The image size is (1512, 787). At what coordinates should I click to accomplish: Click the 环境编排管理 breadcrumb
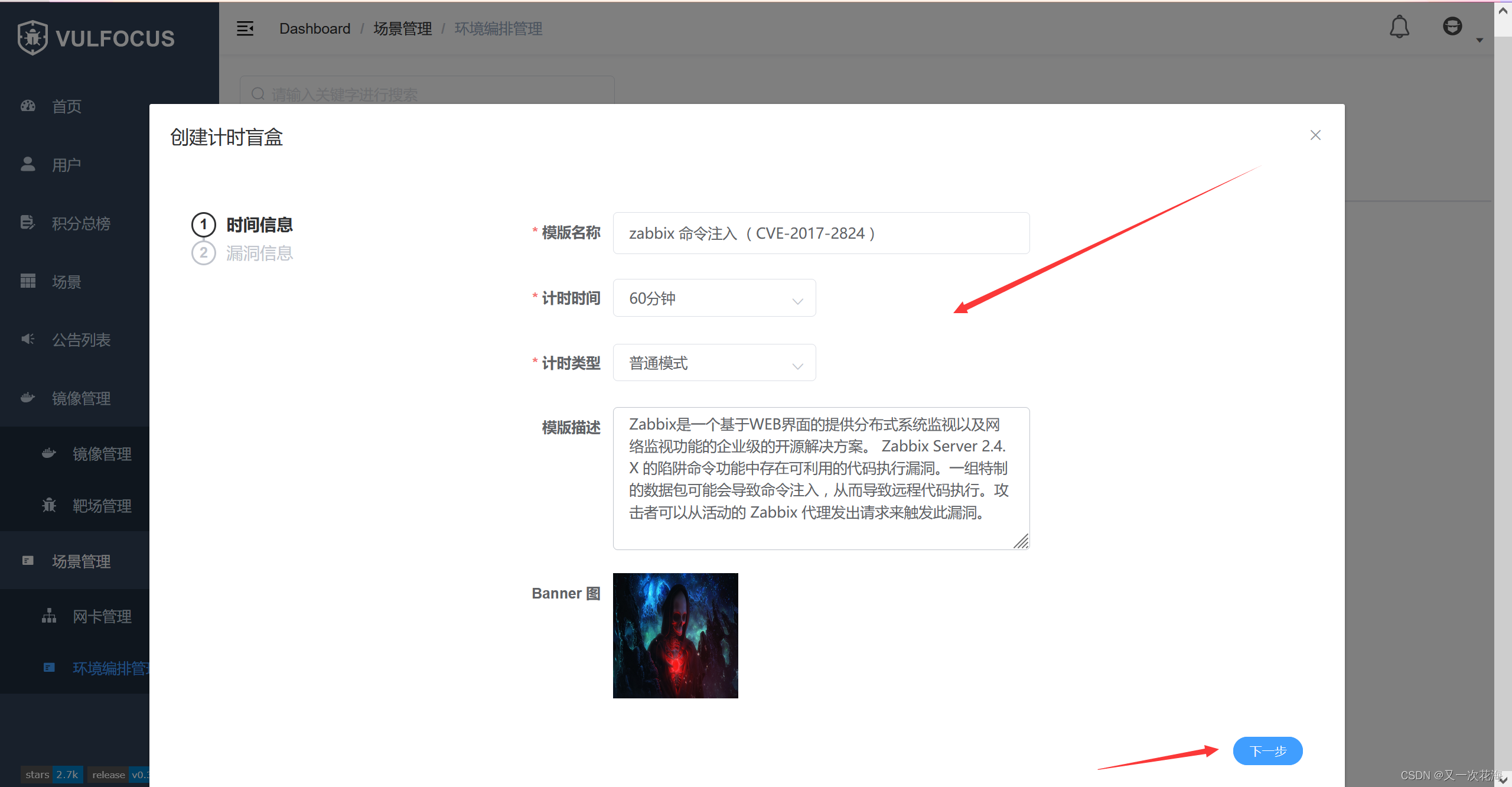point(498,28)
